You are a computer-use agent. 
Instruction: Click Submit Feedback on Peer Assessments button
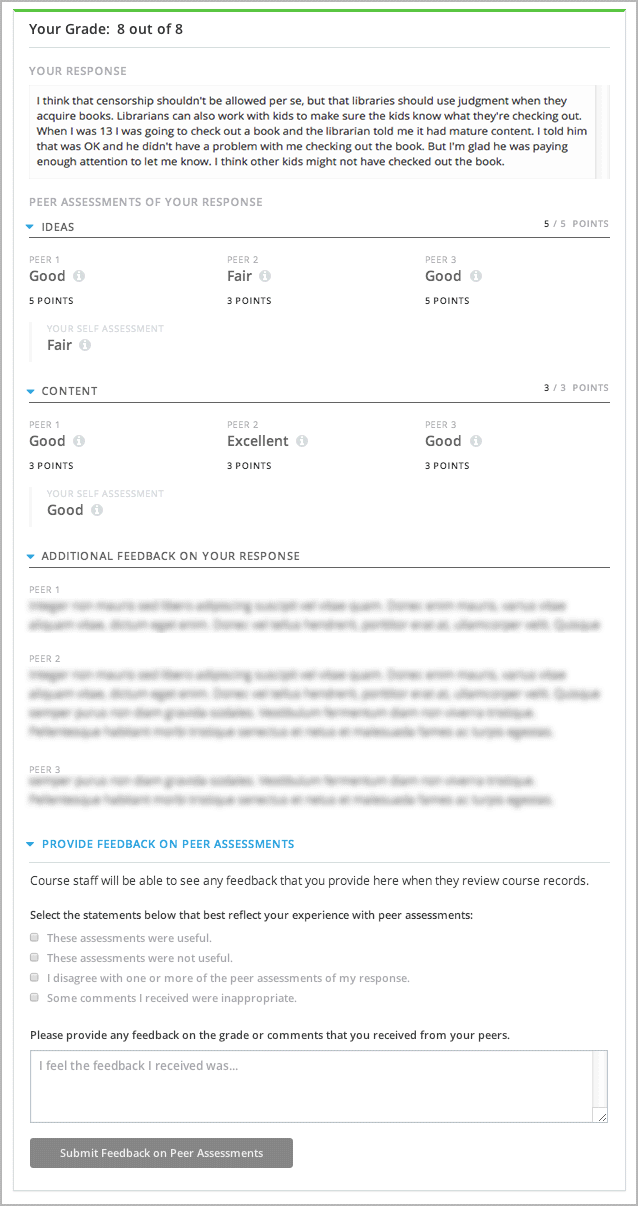[x=161, y=1153]
